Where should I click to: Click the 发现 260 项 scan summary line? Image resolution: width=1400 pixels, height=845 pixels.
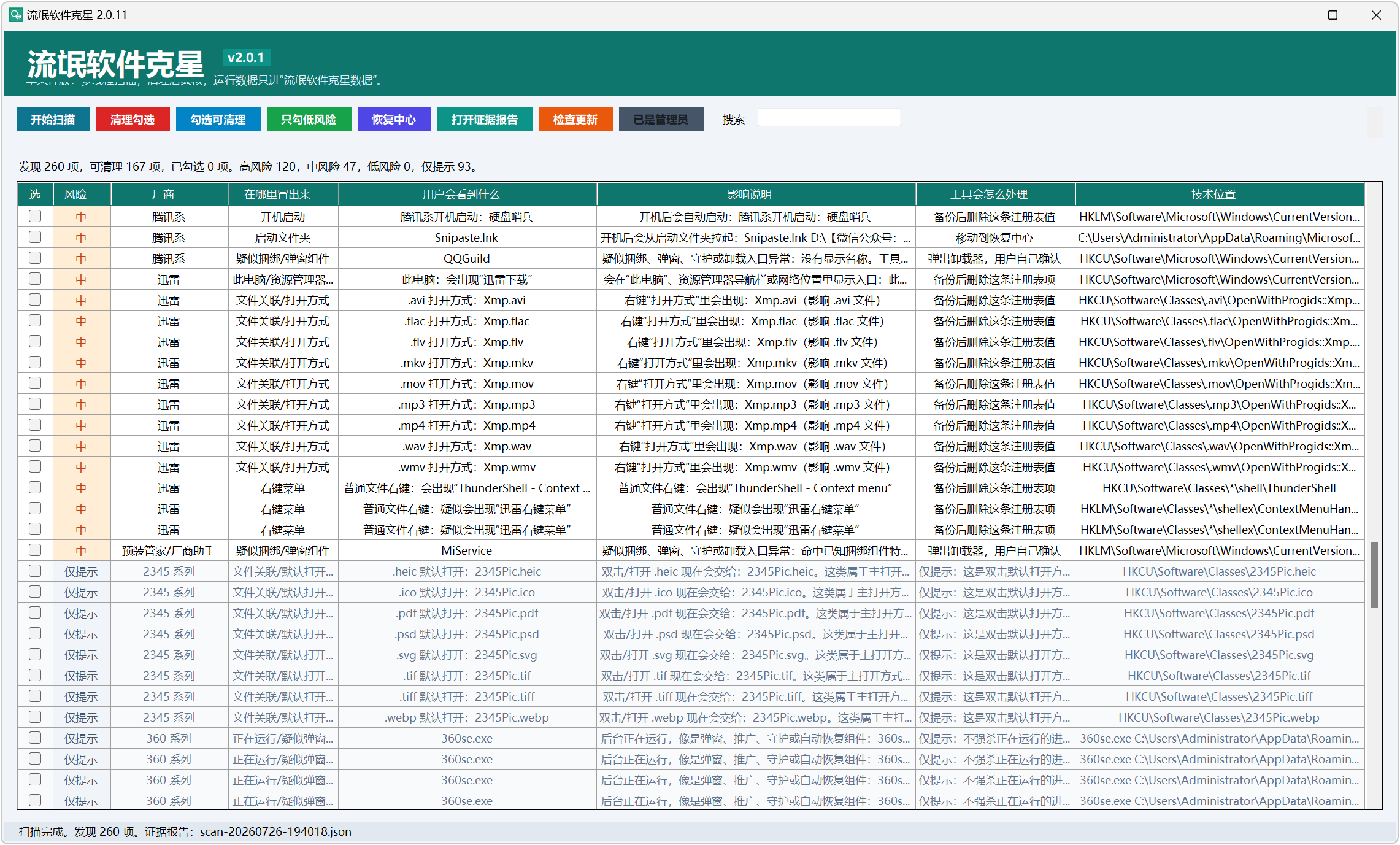click(x=248, y=167)
